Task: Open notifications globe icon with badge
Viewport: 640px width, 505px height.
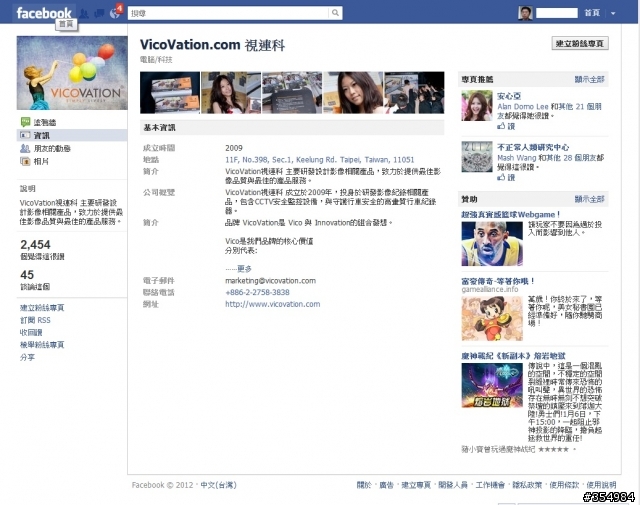Action: pyautogui.click(x=115, y=13)
